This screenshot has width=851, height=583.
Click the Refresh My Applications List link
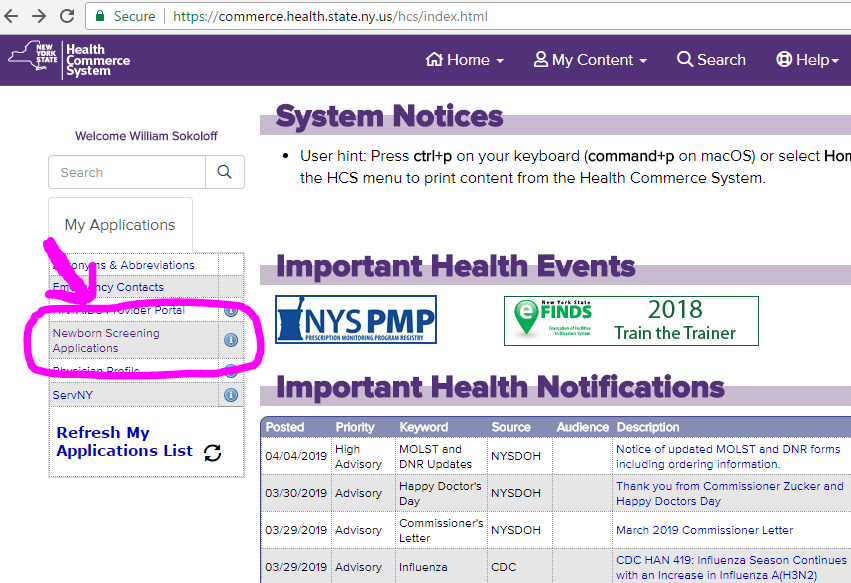click(124, 442)
